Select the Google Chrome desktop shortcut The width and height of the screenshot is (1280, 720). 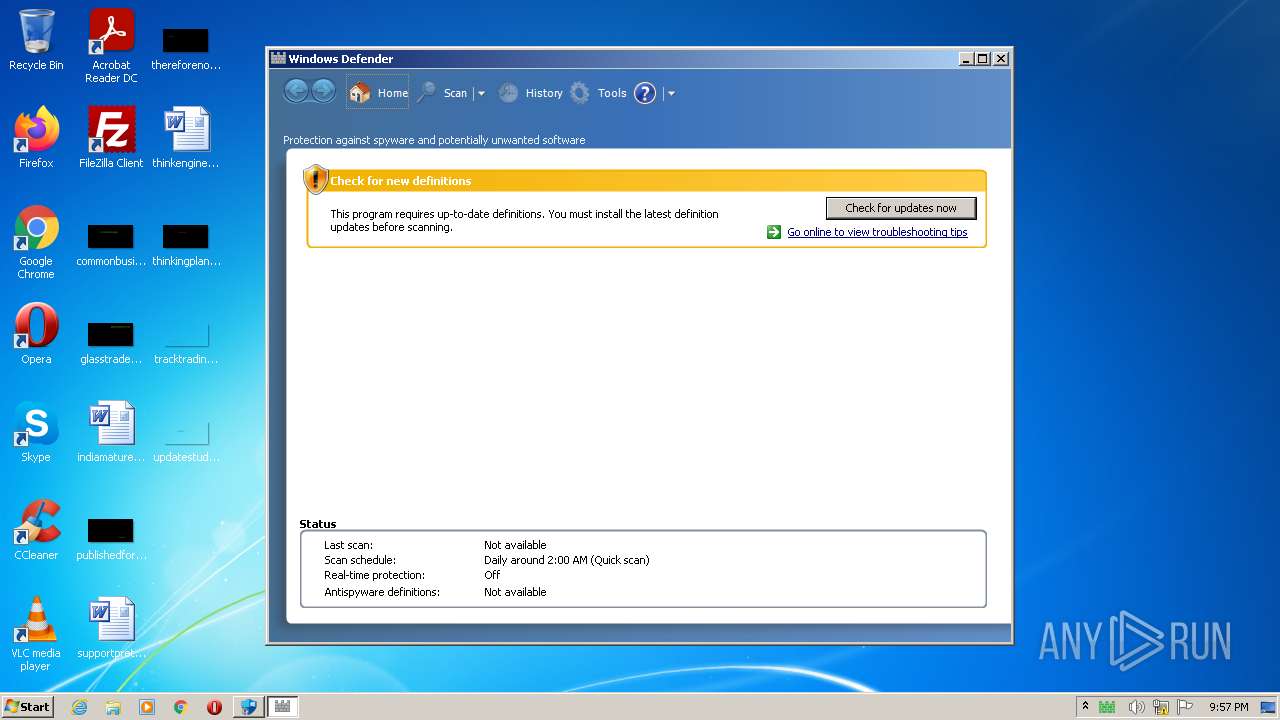pos(36,242)
